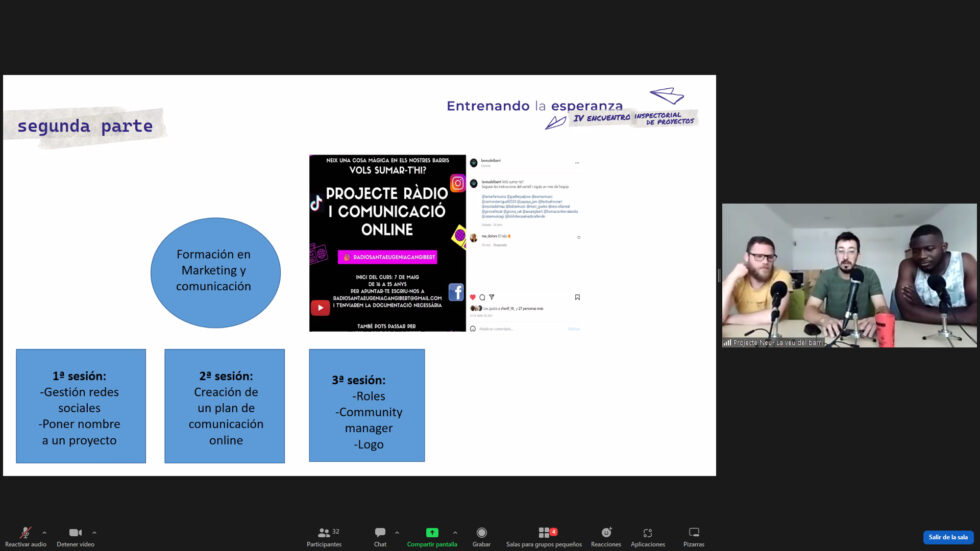The width and height of the screenshot is (980, 551).
Task: Toggle the Detener video camera button
Action: pos(75,533)
